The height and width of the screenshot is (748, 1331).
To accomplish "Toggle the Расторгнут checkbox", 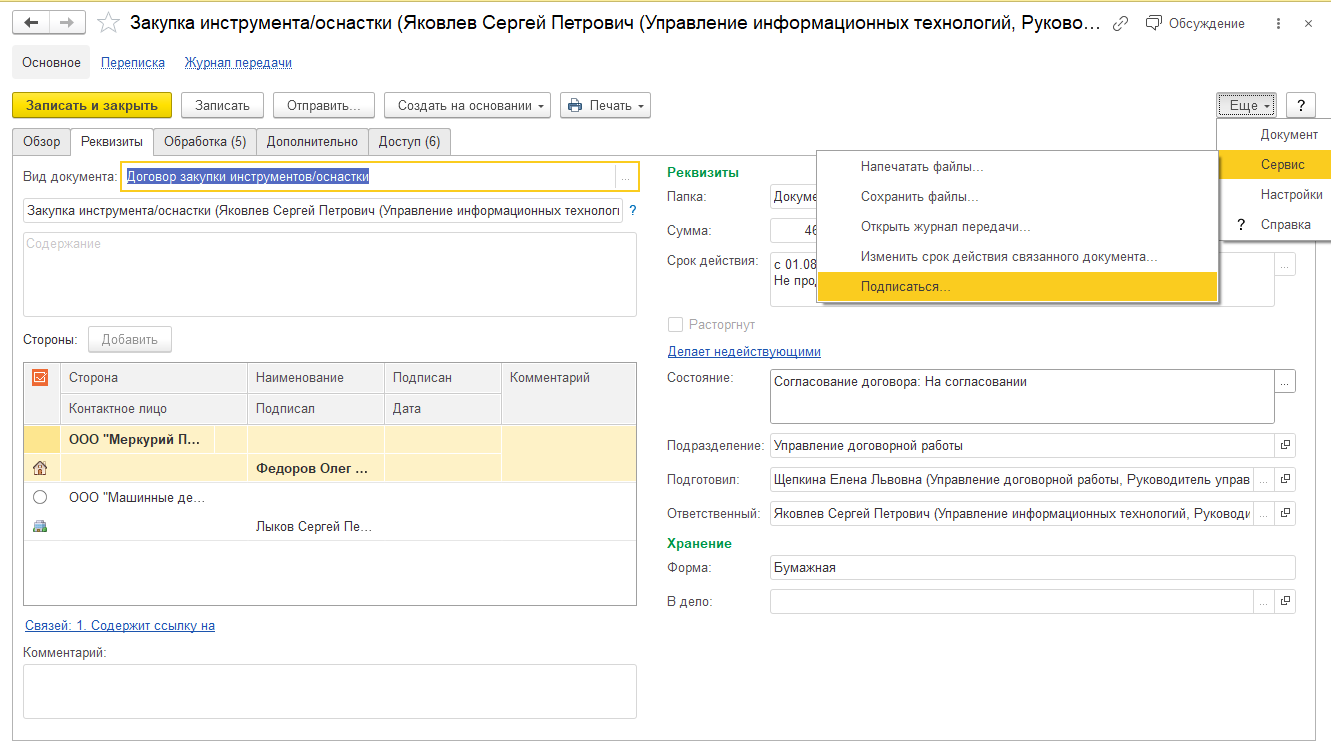I will pos(675,325).
